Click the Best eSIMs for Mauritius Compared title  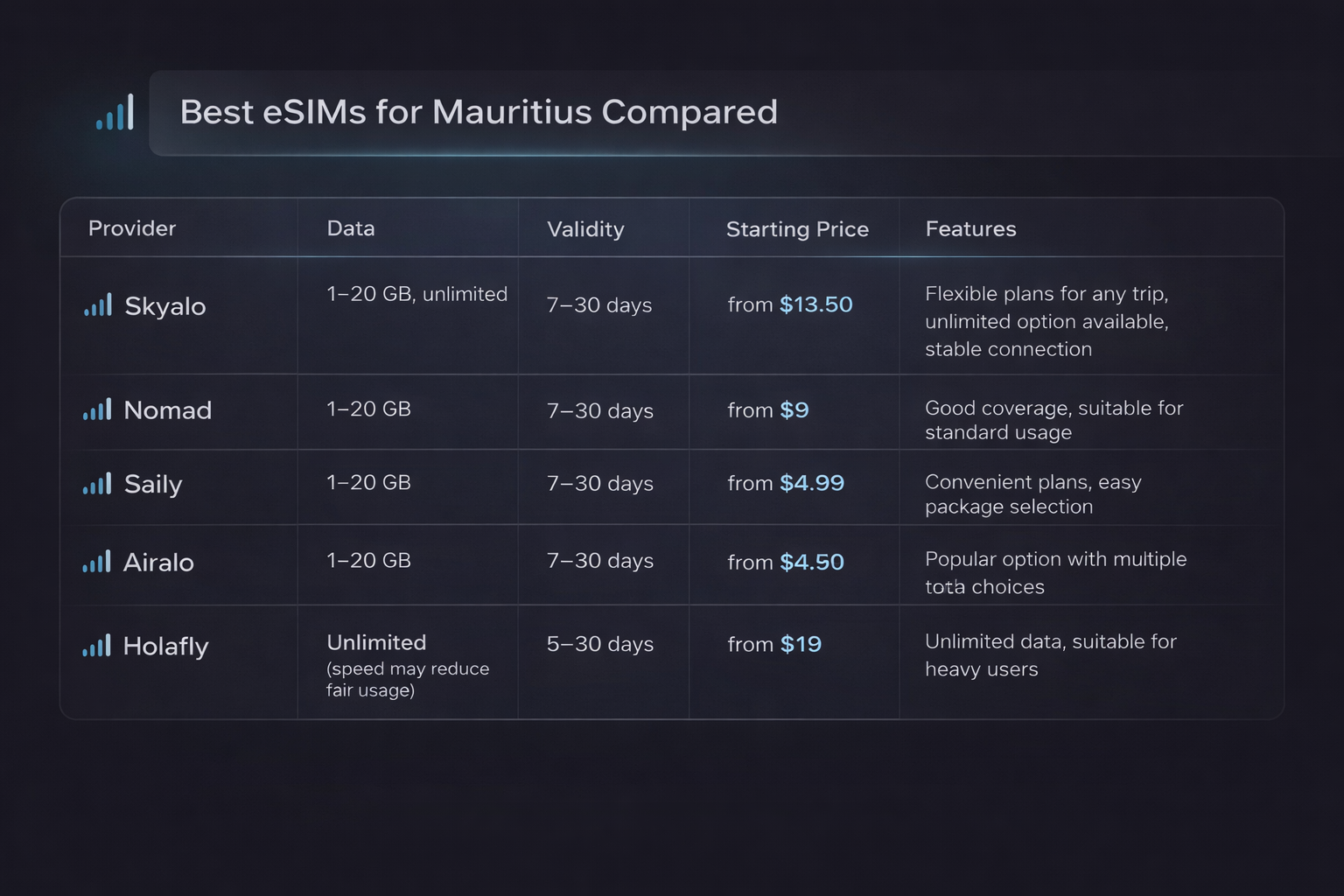click(479, 112)
